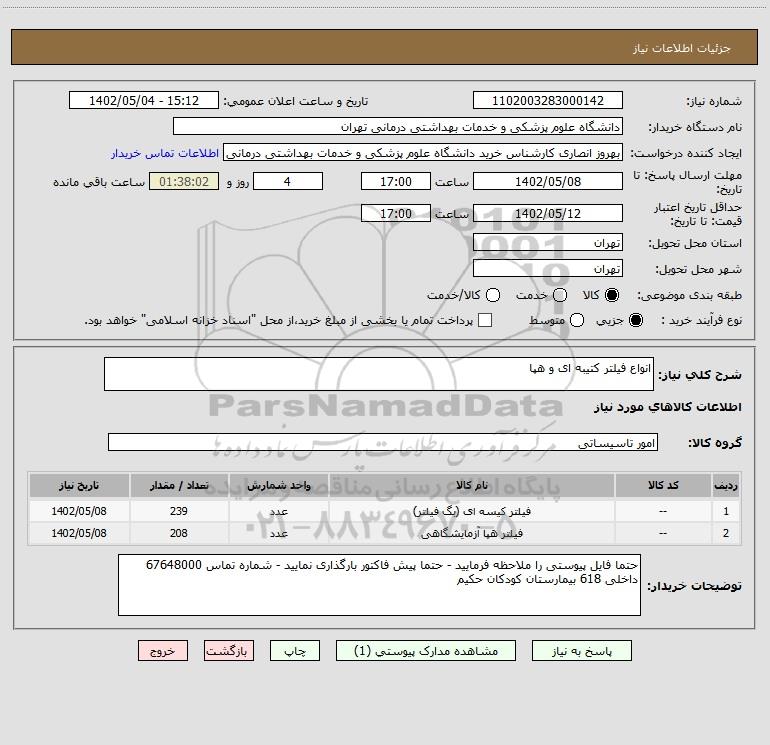Click the بازگشت back button
This screenshot has height=745, width=770.
tap(229, 651)
